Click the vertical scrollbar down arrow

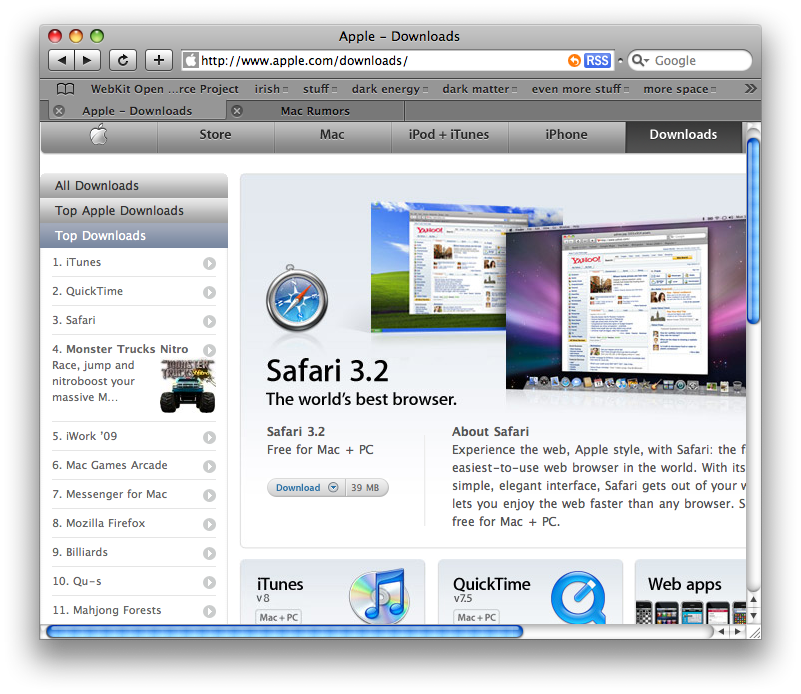pyautogui.click(x=753, y=615)
